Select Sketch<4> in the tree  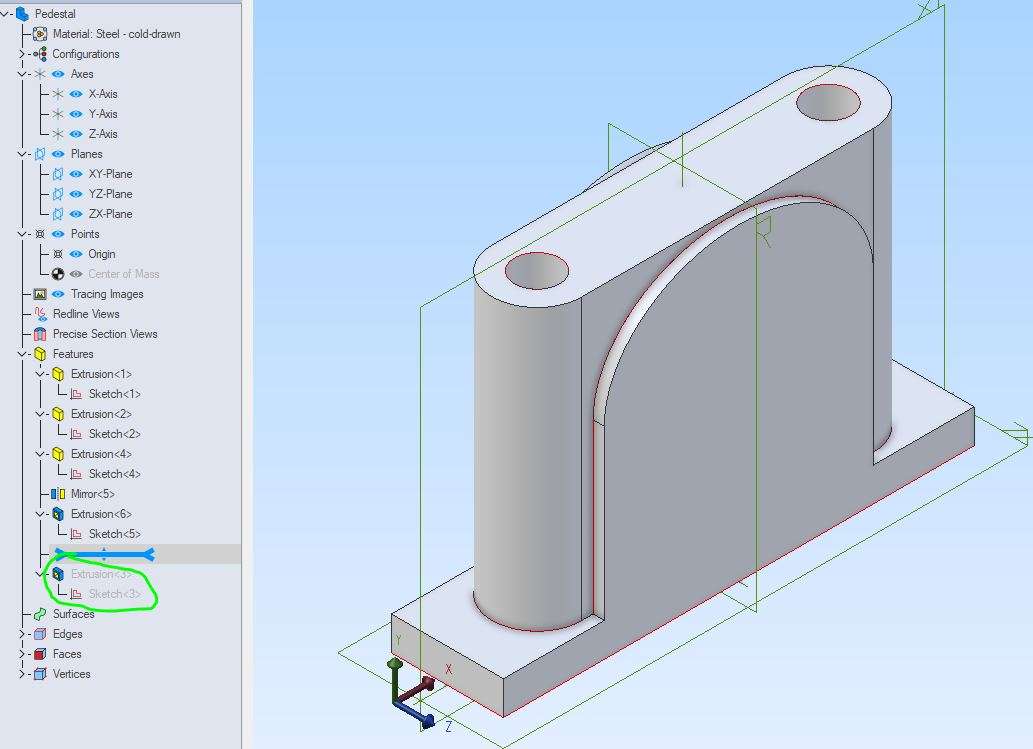click(115, 474)
